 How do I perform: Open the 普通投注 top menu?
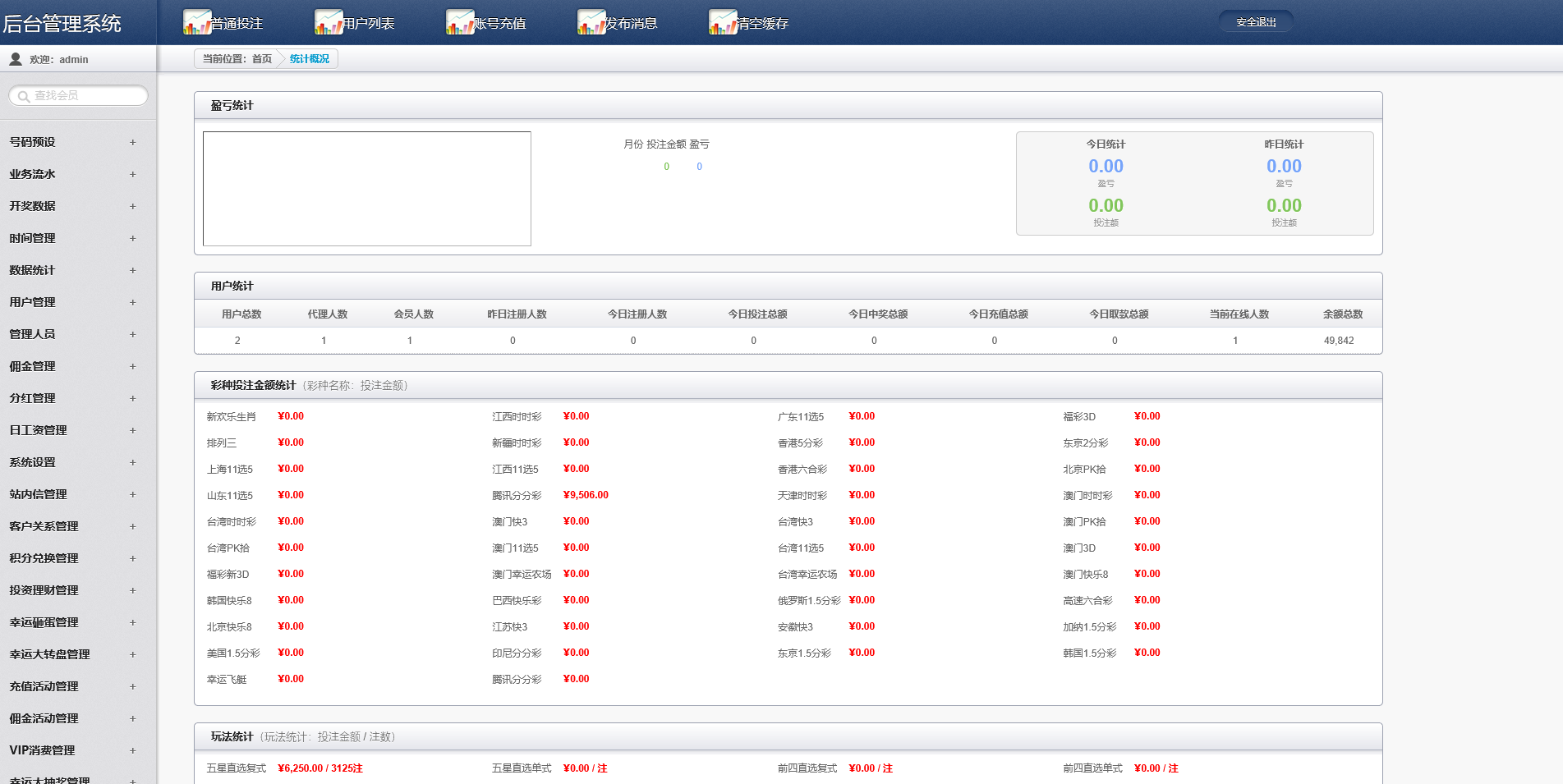coord(237,24)
